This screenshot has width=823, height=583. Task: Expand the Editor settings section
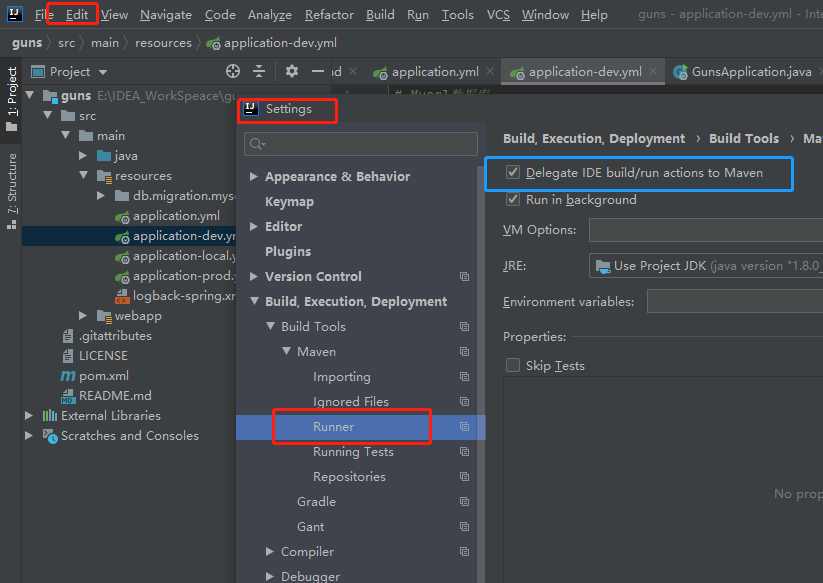[254, 226]
